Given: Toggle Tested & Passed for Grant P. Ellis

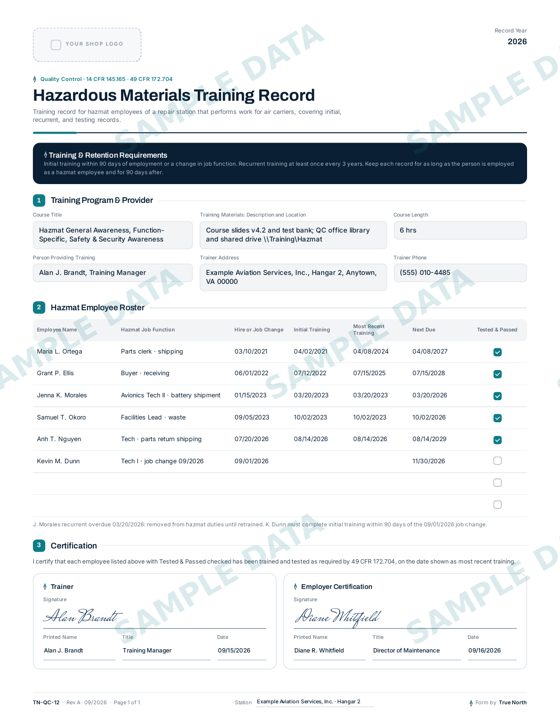Looking at the screenshot, I should pyautogui.click(x=498, y=374).
